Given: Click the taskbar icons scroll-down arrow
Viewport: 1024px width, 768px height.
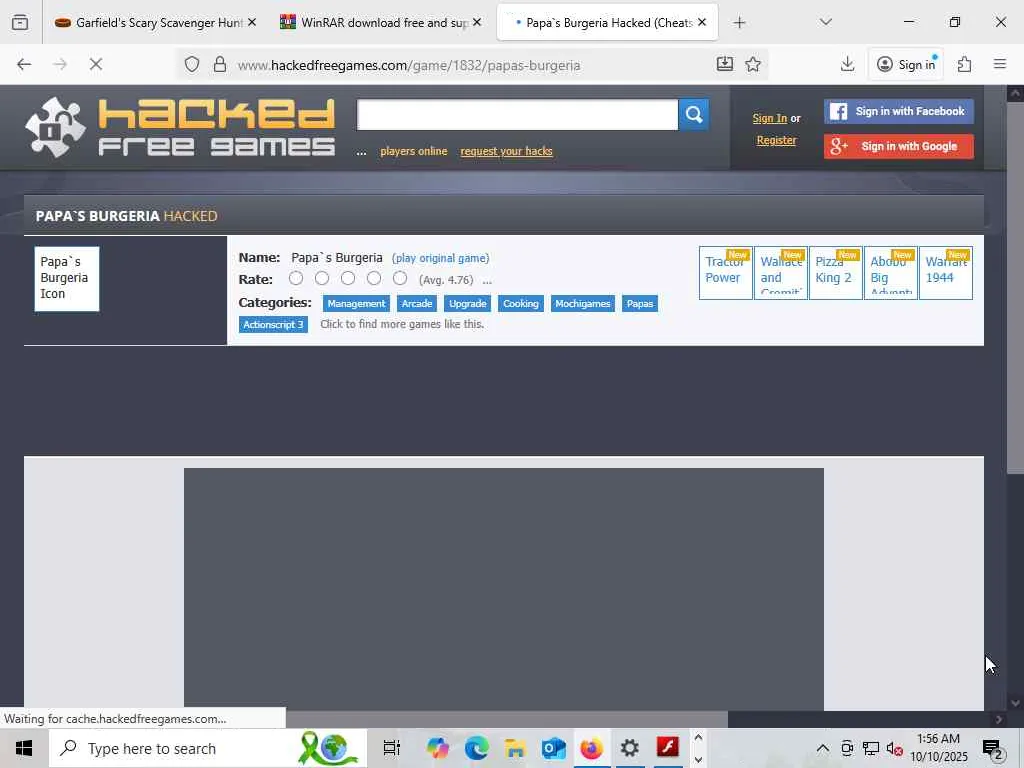Looking at the screenshot, I should [x=698, y=760].
